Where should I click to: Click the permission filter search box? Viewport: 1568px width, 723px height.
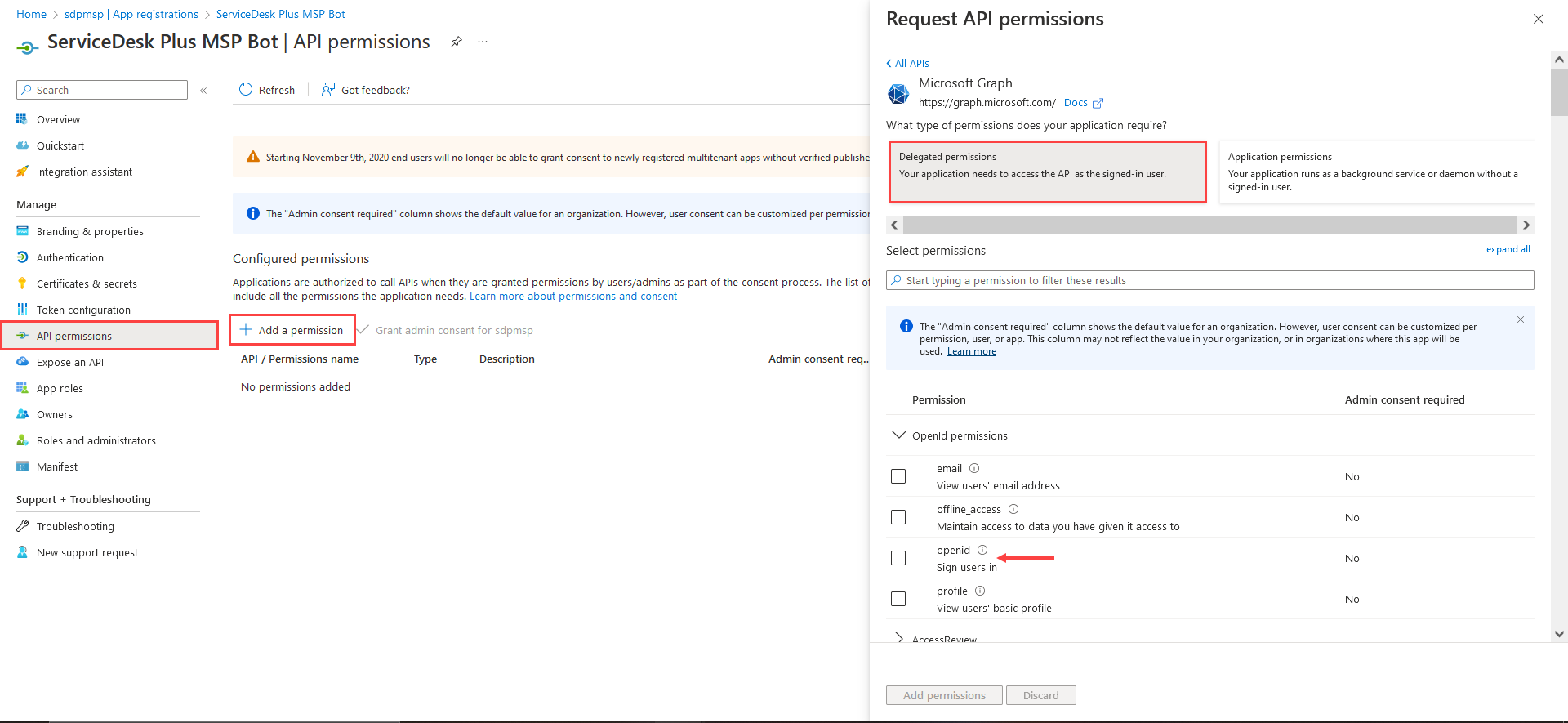click(1209, 280)
